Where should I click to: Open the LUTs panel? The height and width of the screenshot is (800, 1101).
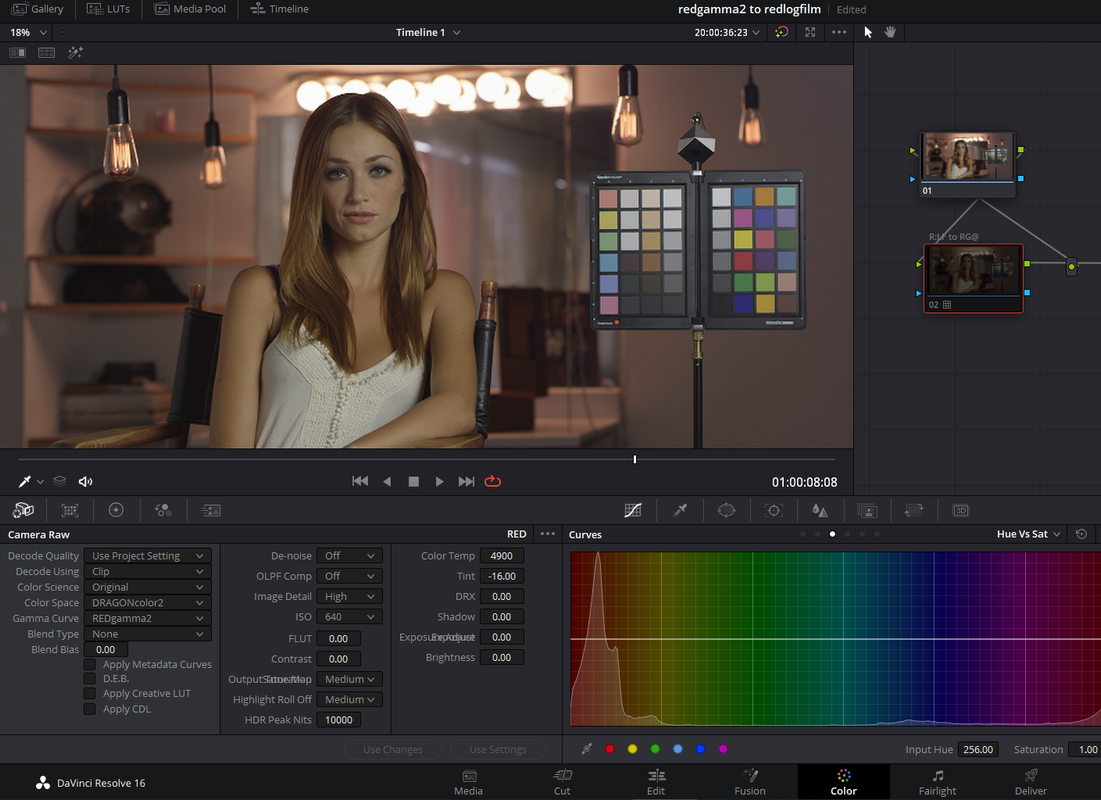108,9
